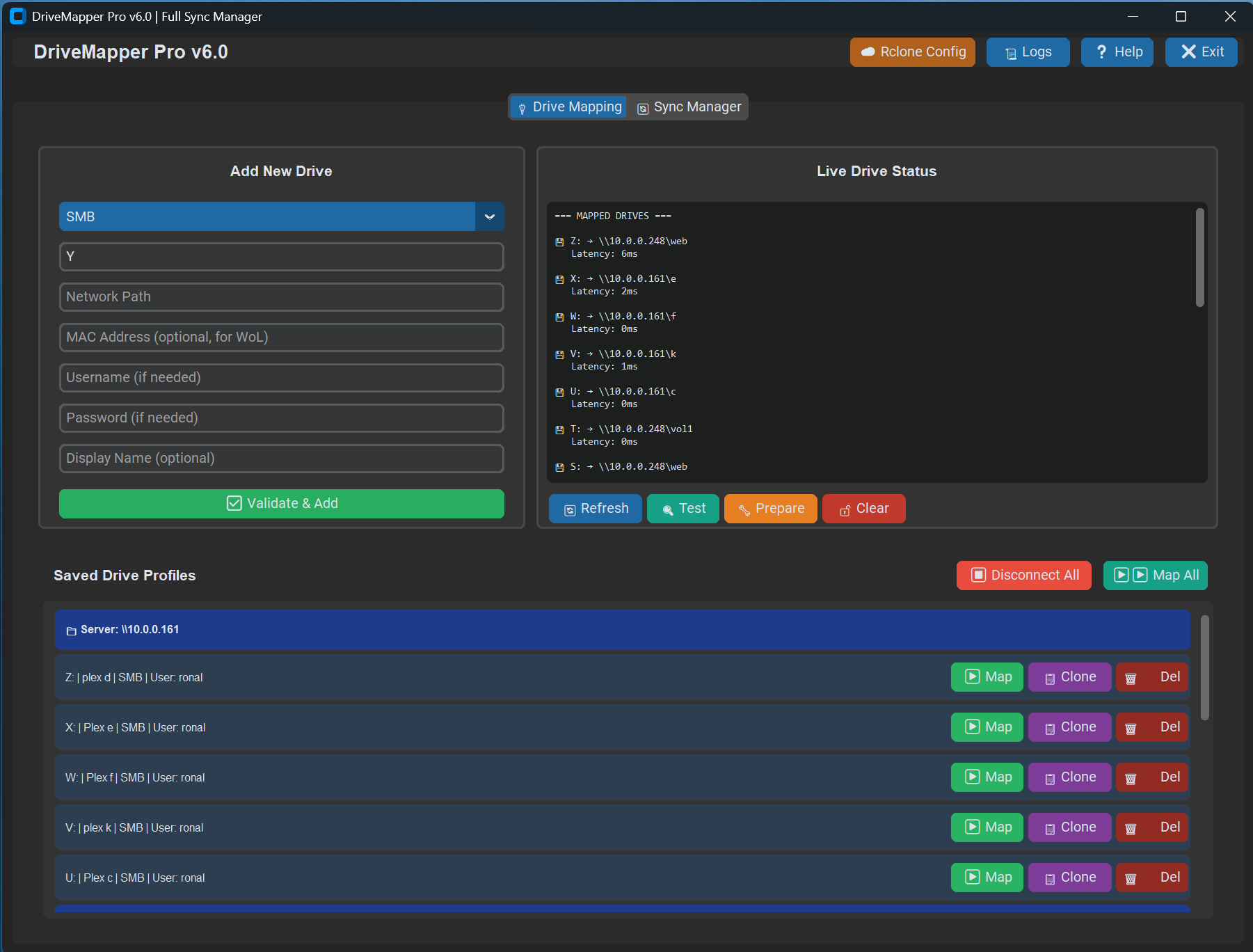1253x952 pixels.
Task: Focus the drive letter field with Y
Action: click(281, 257)
